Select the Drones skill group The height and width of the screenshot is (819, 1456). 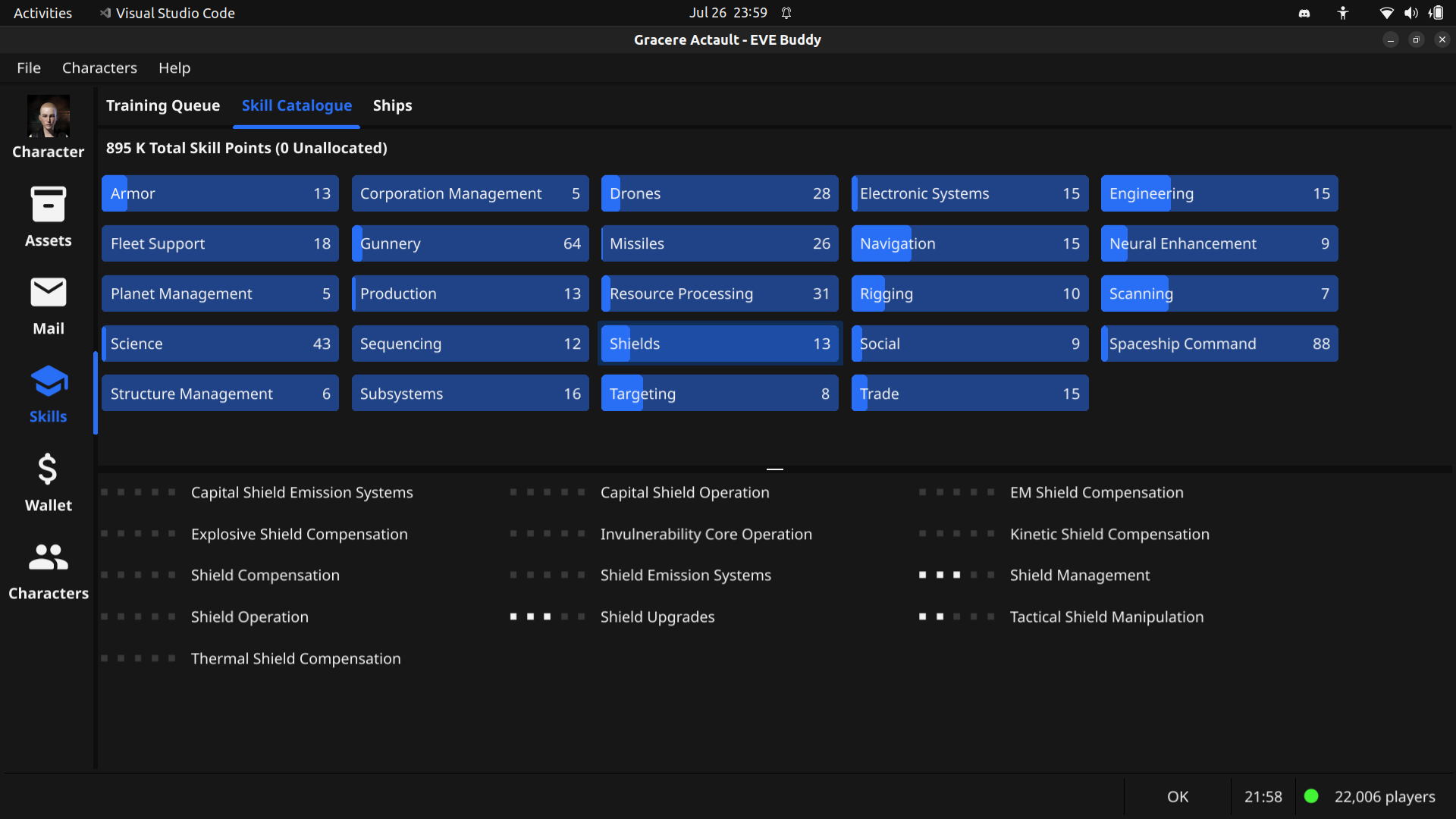tap(720, 193)
